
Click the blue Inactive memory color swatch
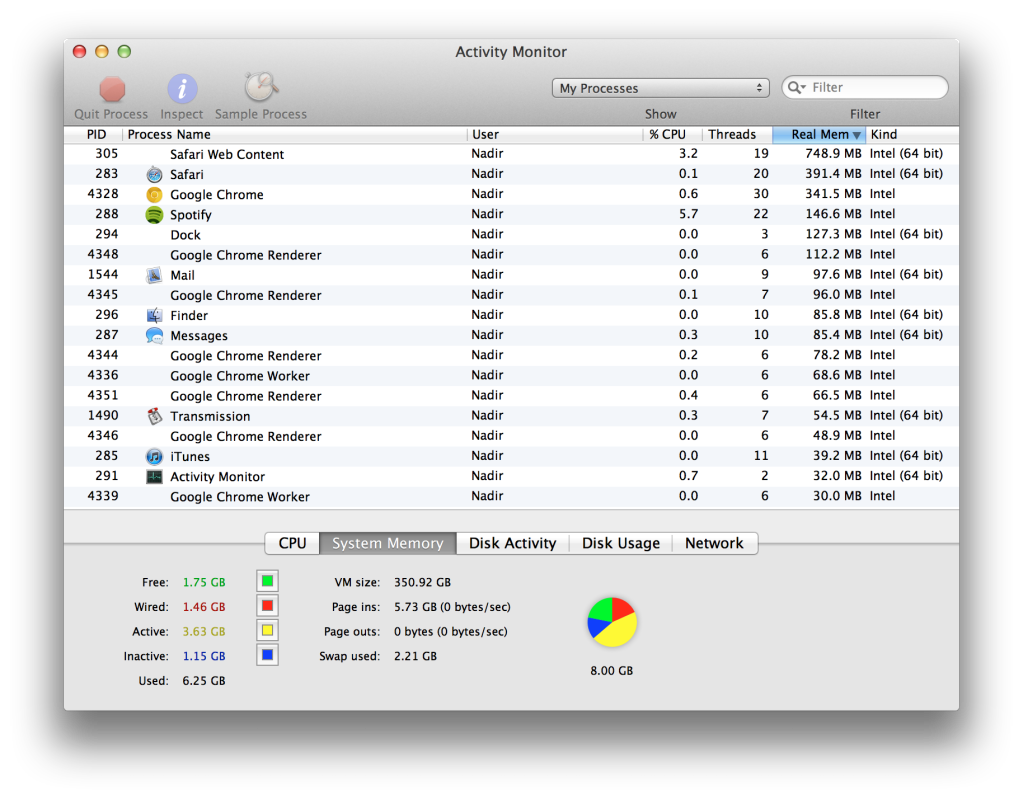(x=267, y=655)
